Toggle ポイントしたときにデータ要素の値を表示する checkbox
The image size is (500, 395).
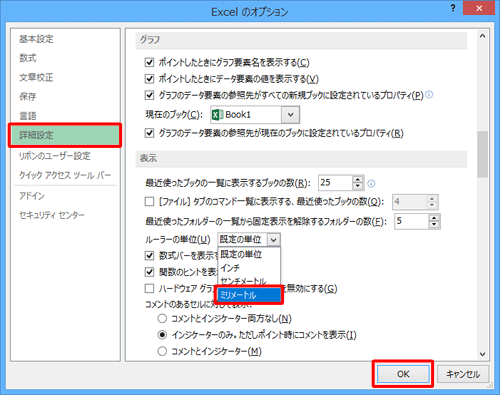(x=149, y=79)
